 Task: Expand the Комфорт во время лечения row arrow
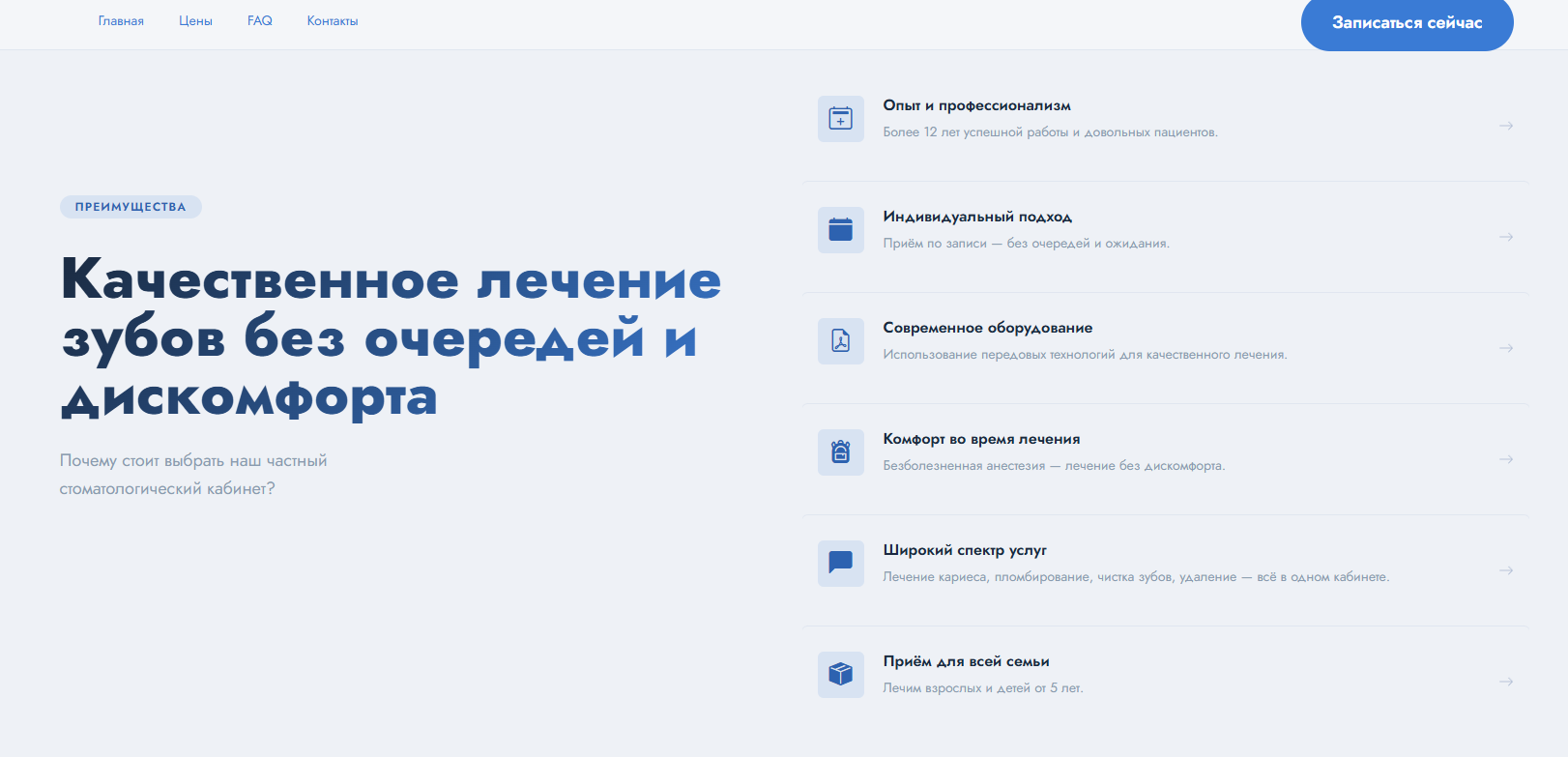[x=1505, y=459]
